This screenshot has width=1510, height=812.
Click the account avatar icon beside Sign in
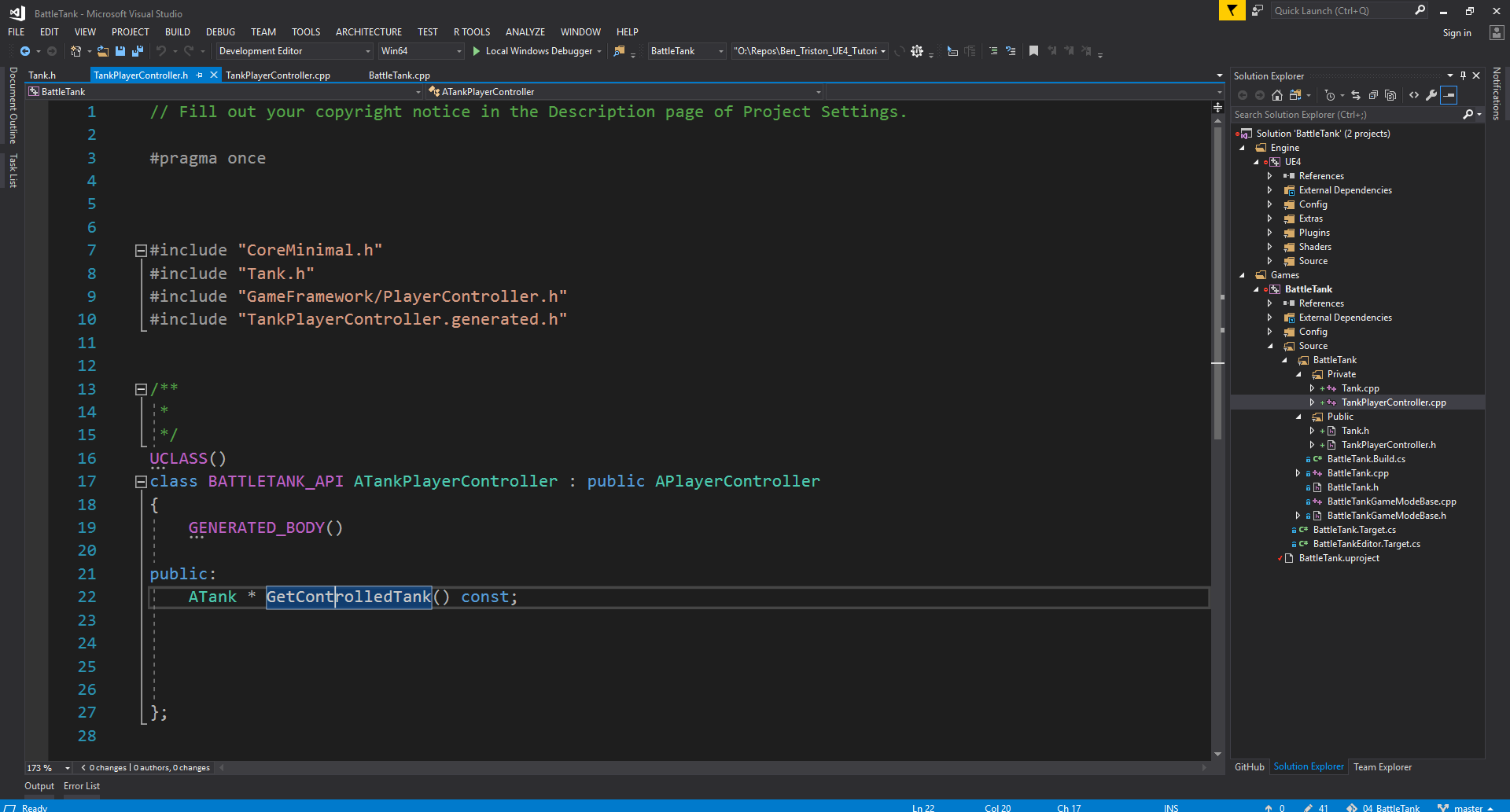click(1497, 32)
